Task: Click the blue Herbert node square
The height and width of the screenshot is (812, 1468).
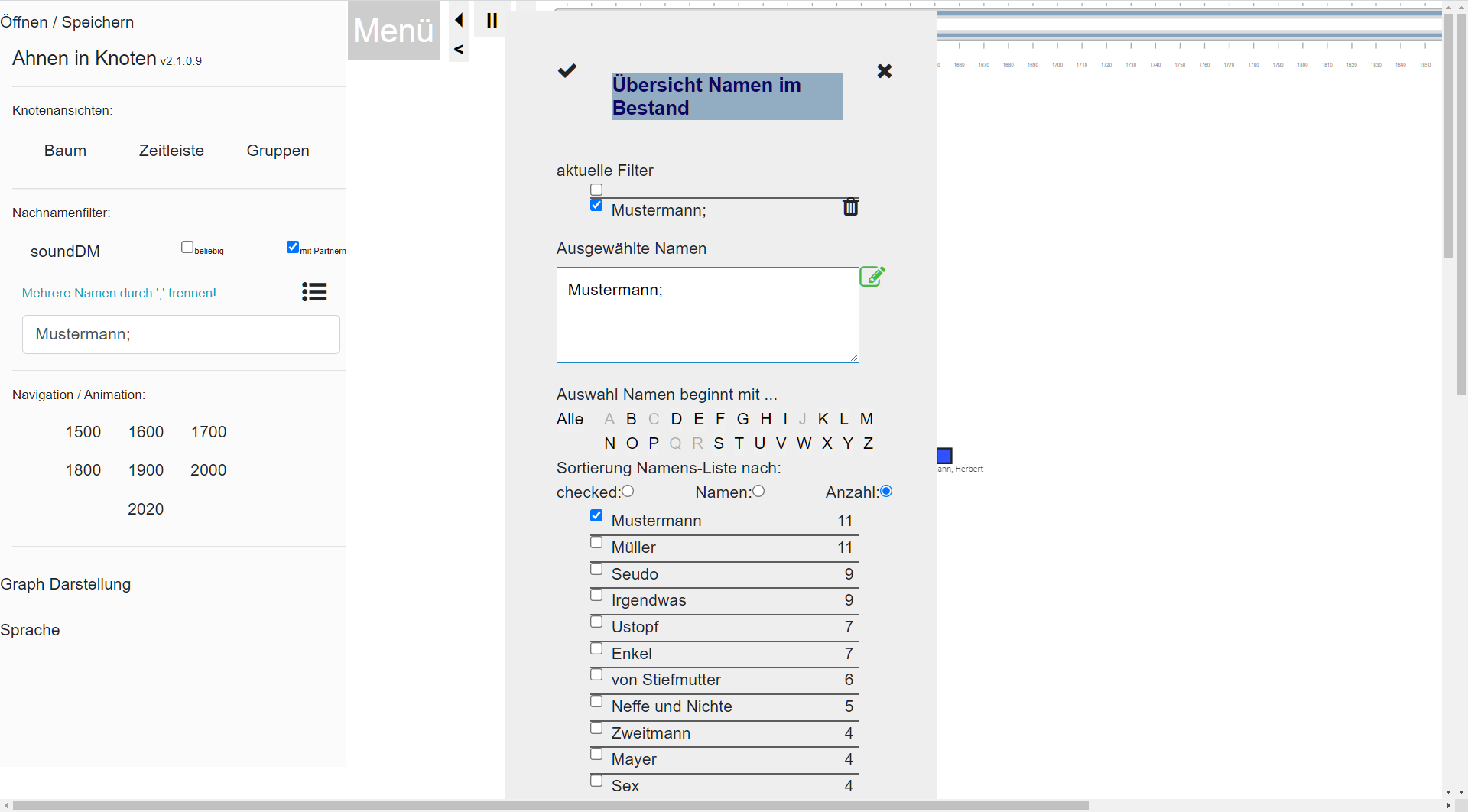Action: [945, 456]
